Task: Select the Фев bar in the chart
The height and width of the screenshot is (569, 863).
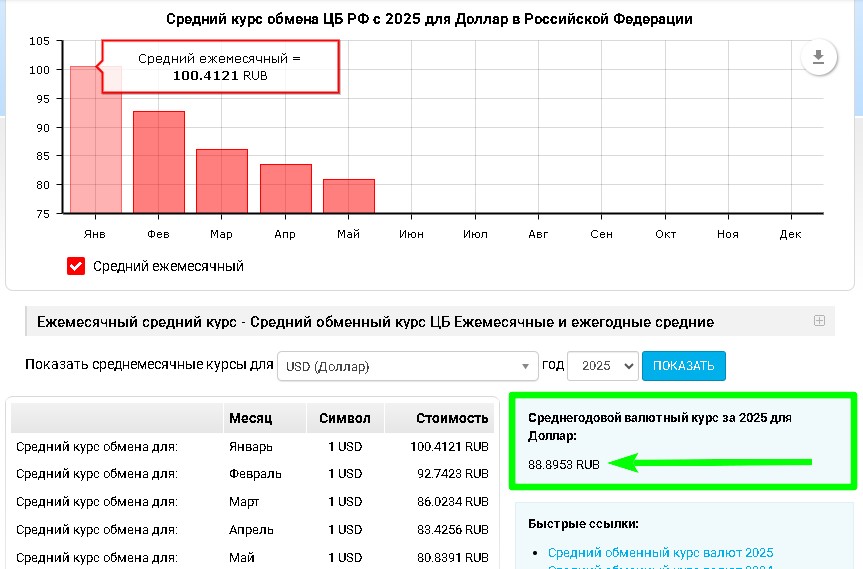Action: pyautogui.click(x=158, y=162)
